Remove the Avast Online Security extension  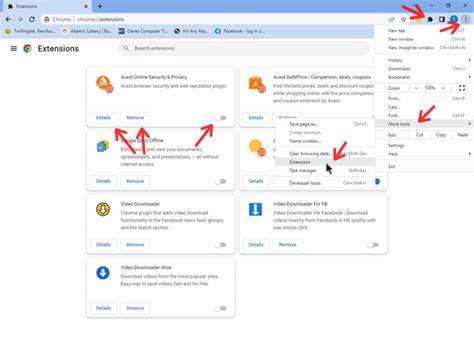135,118
